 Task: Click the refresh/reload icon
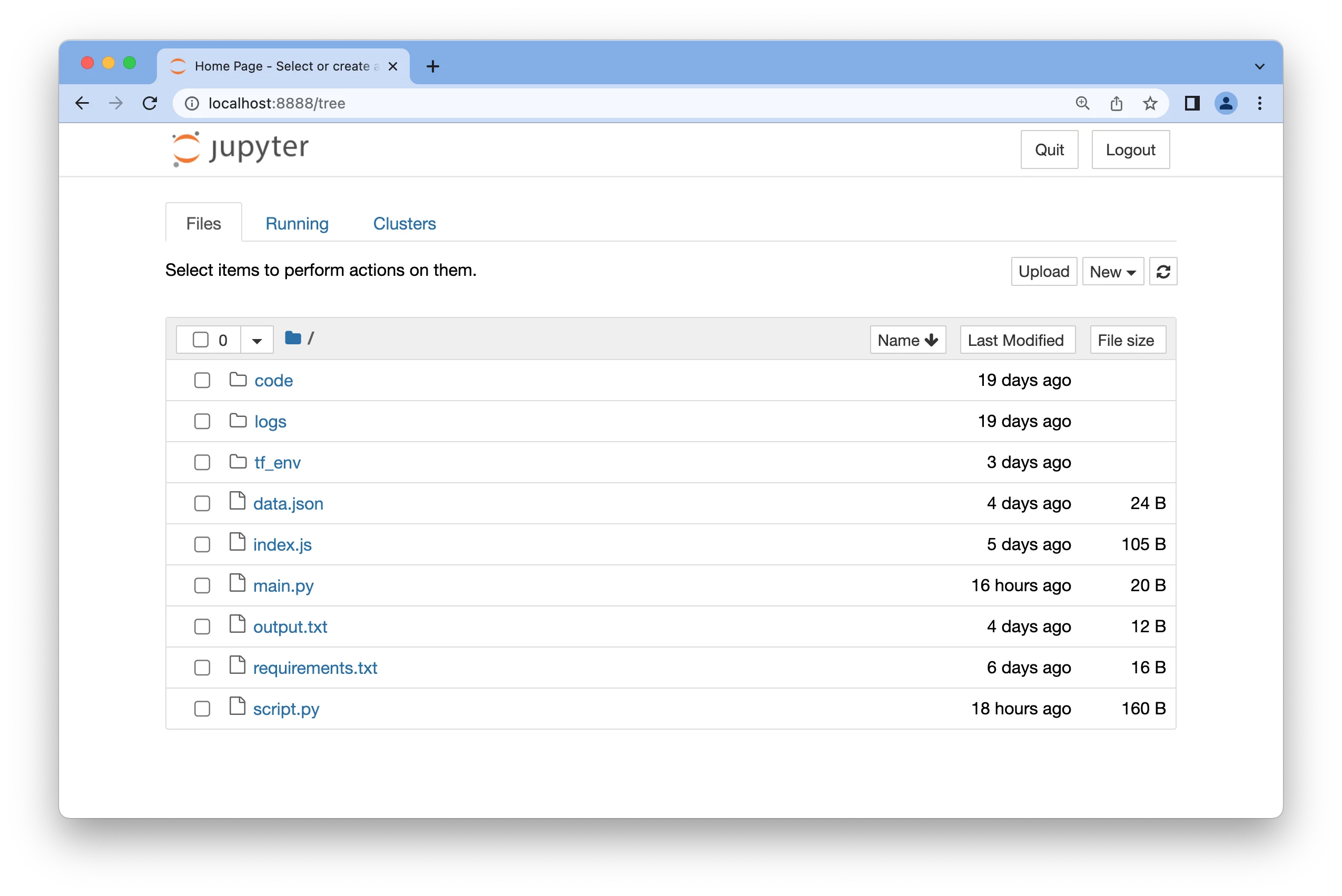coord(1163,271)
